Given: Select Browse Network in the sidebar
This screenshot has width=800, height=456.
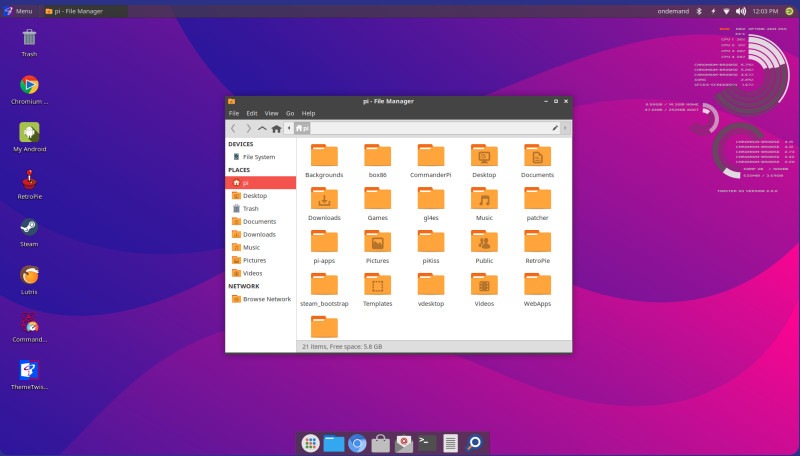Looking at the screenshot, I should click(265, 299).
